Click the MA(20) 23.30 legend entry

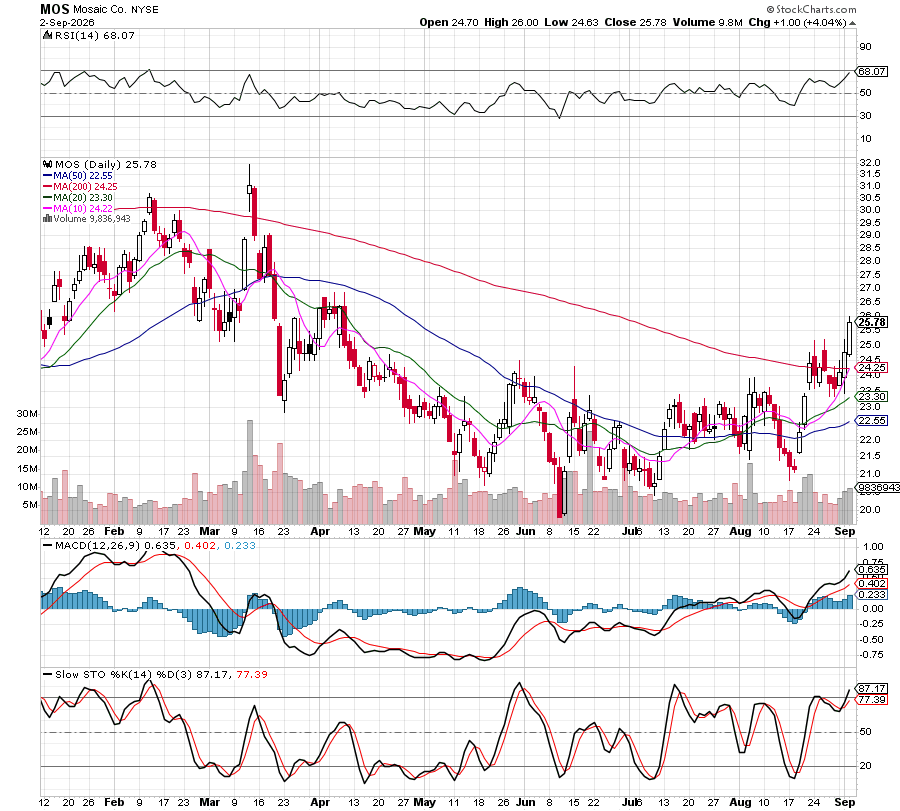83,197
